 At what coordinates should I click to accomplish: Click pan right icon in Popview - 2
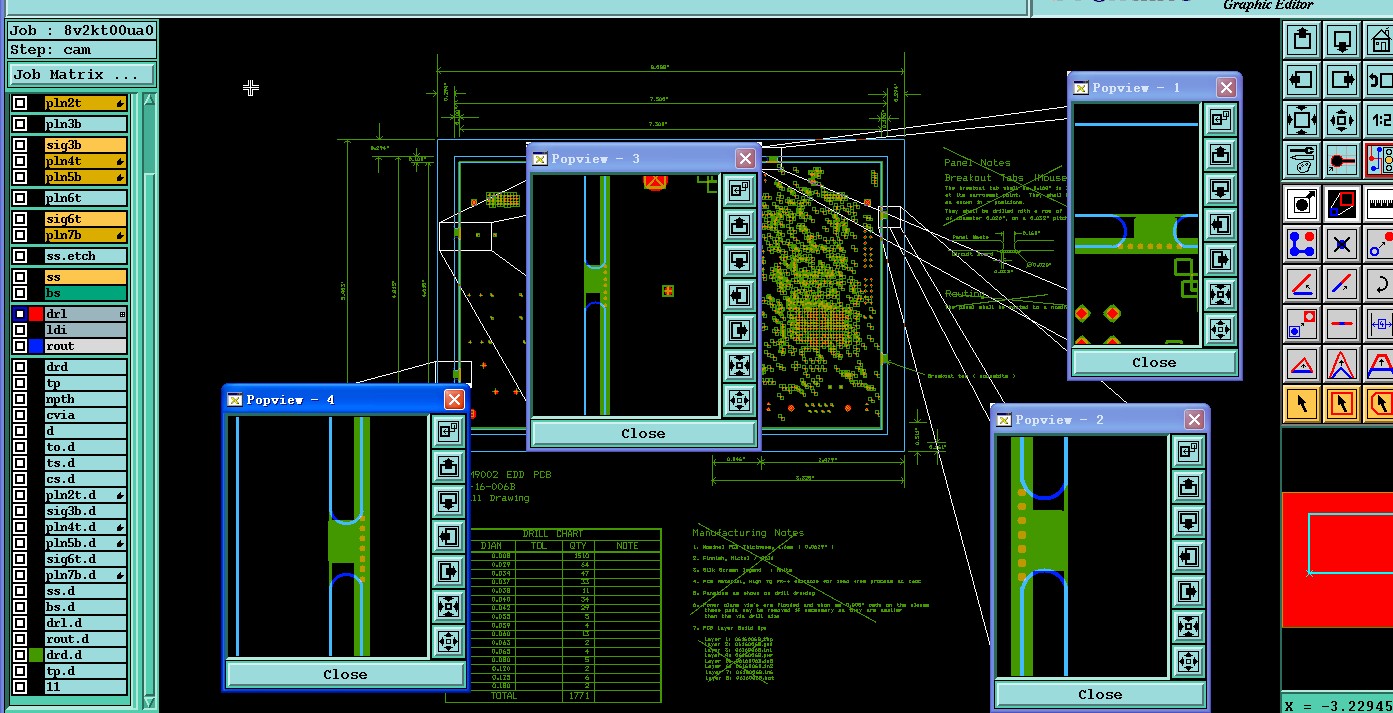click(x=1188, y=592)
